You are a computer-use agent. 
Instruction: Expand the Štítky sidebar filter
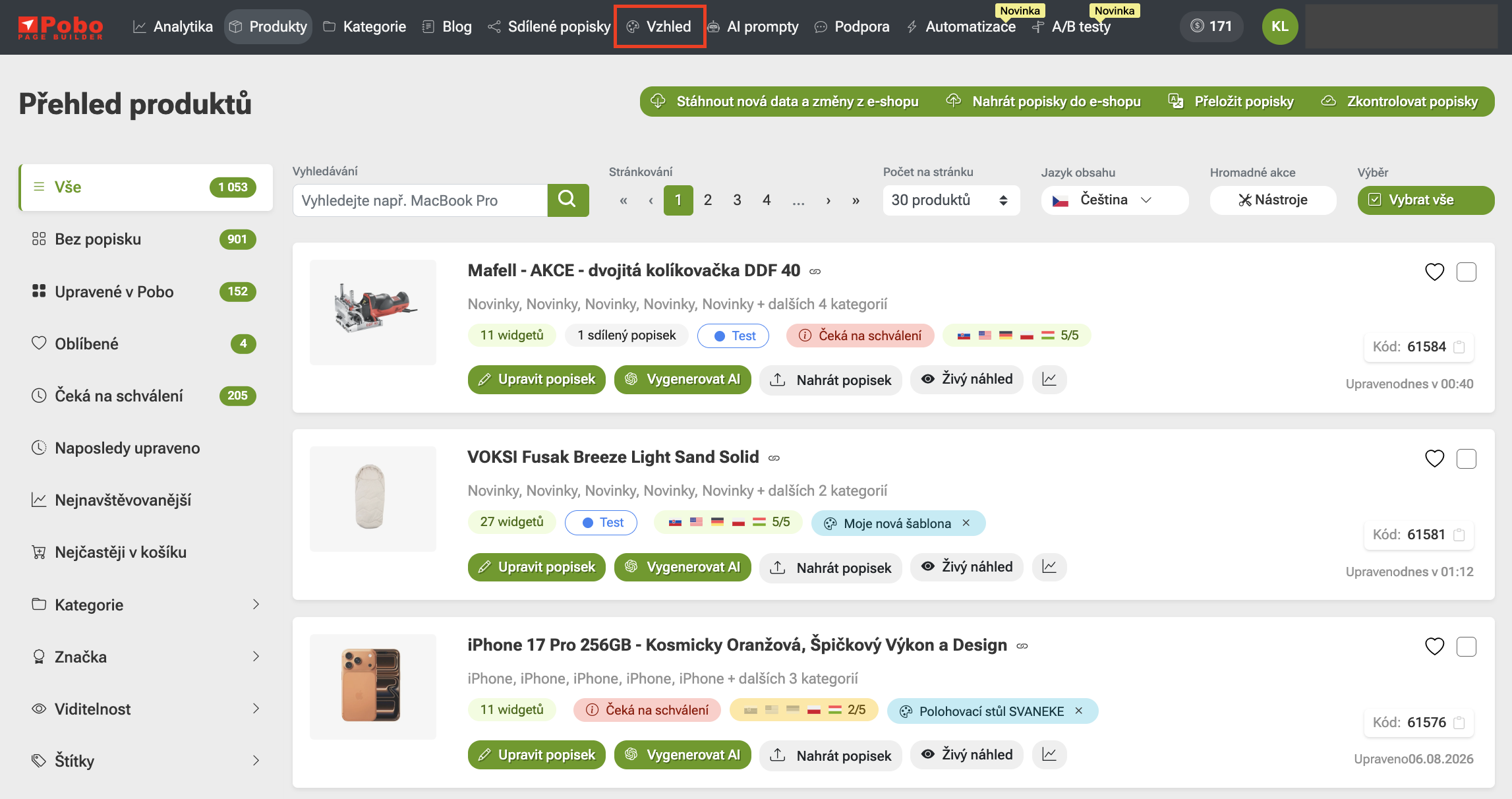coord(146,761)
